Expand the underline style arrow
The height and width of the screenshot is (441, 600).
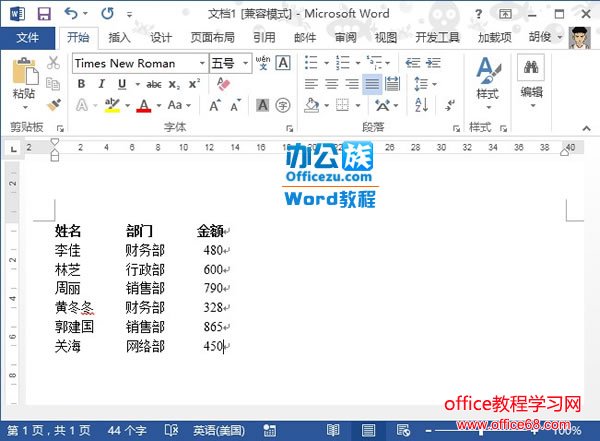pos(137,84)
